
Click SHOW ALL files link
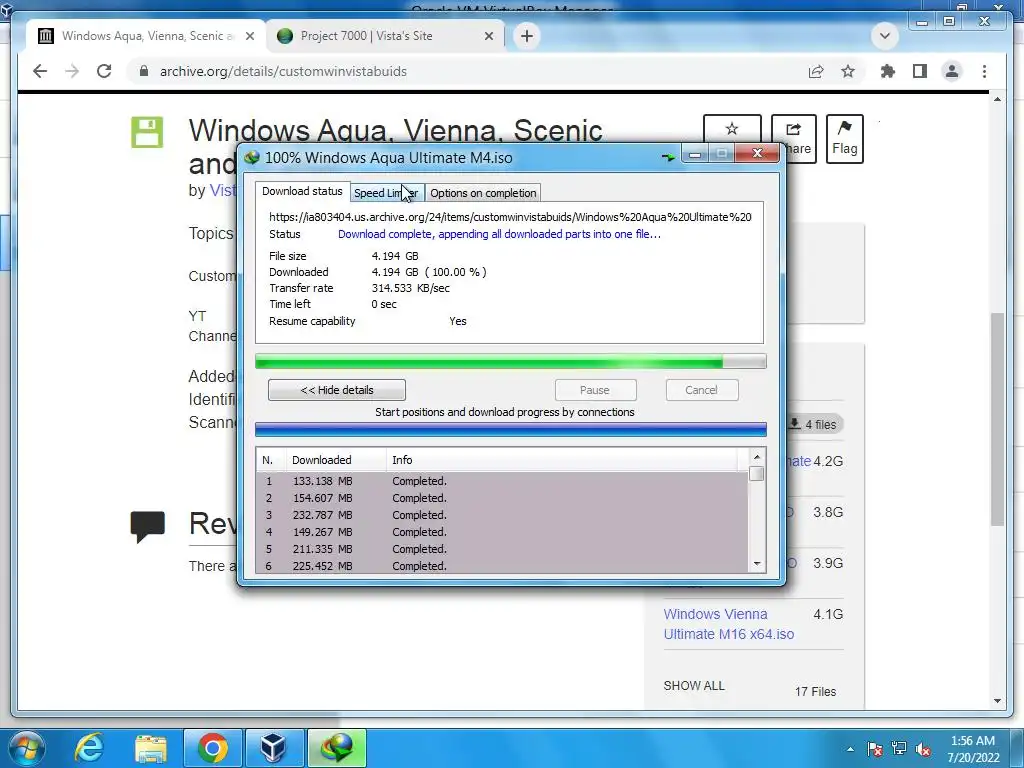tap(694, 686)
